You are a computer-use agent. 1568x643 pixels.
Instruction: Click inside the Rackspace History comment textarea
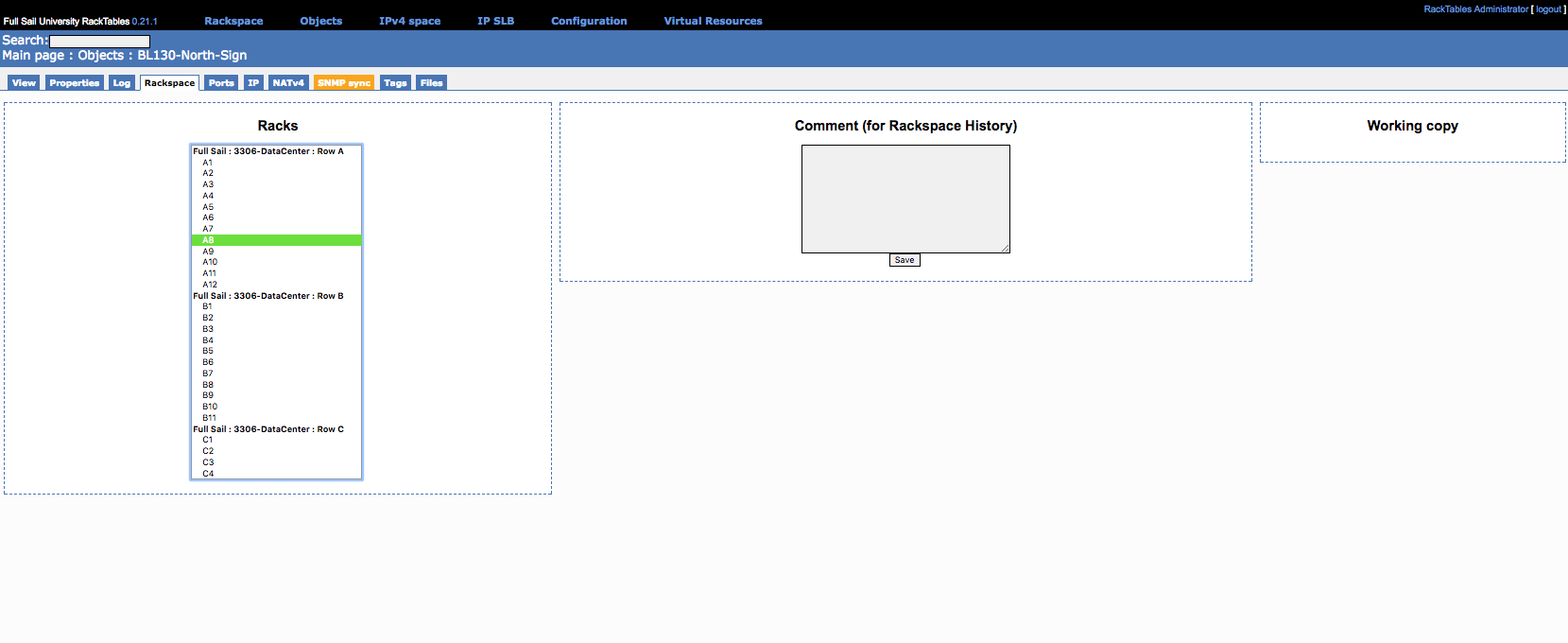coord(905,199)
